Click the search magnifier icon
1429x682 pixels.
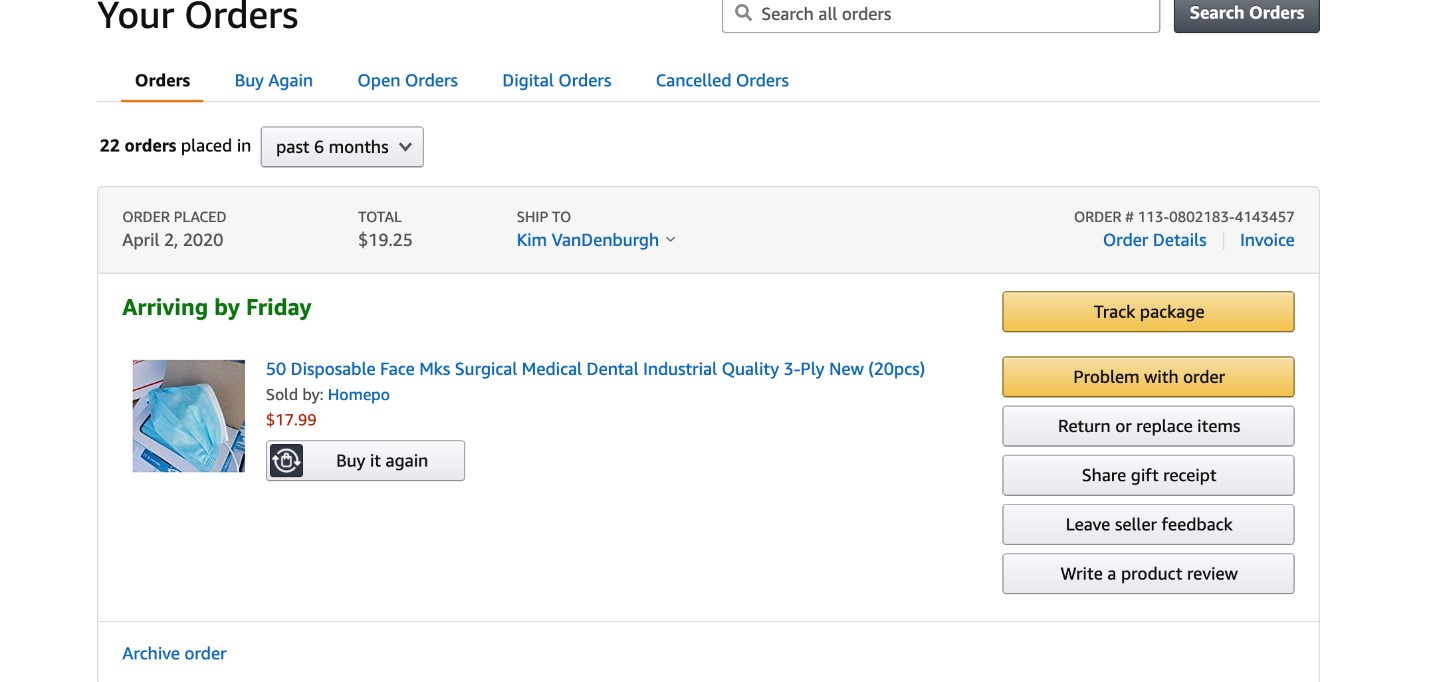coord(743,13)
